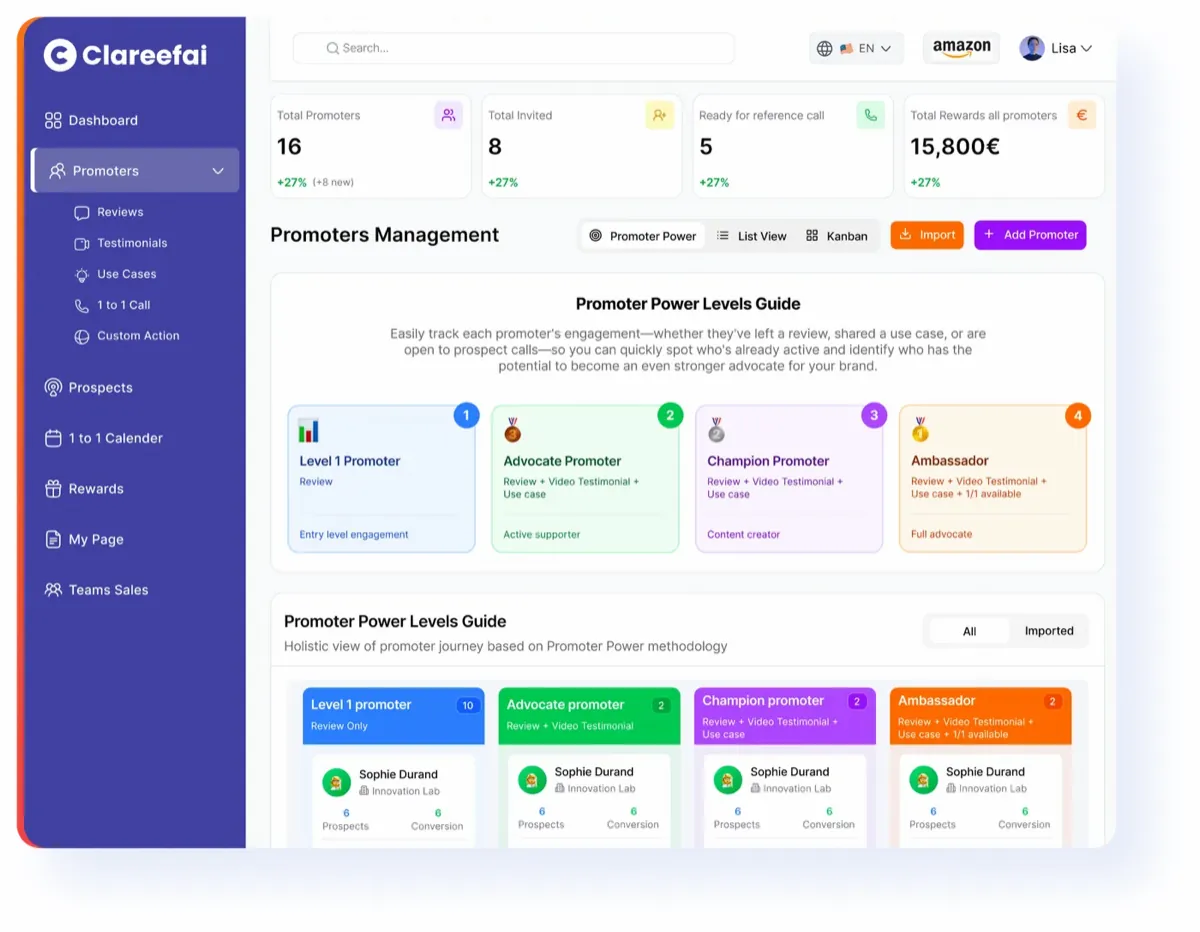Viewport: 1200px width, 932px height.
Task: Switch to Kanban view
Action: coord(837,236)
